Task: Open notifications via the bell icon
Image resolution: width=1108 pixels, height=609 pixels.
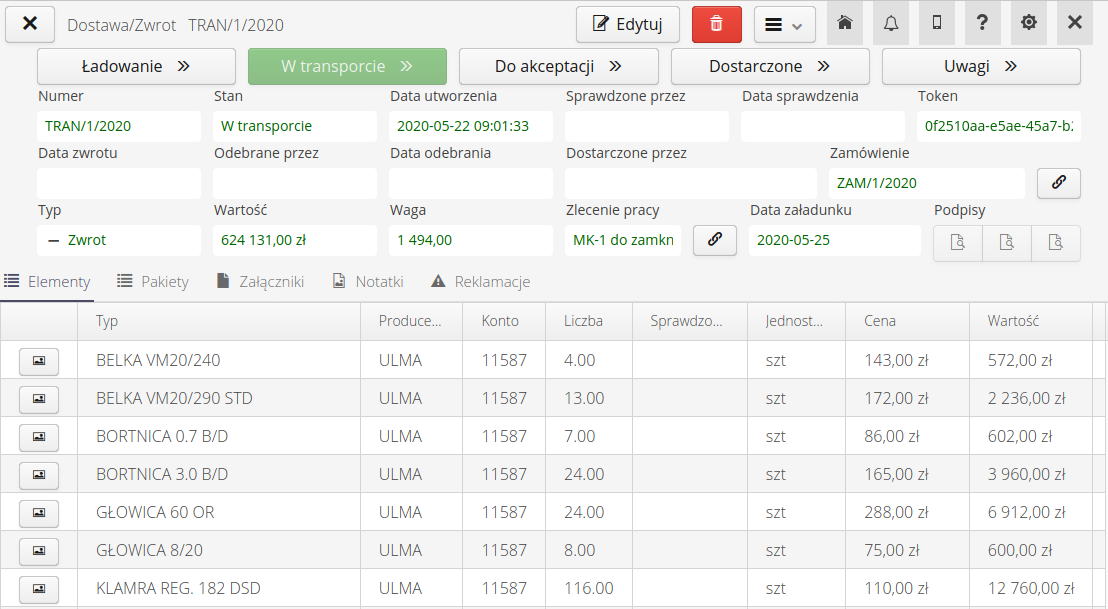Action: point(891,23)
